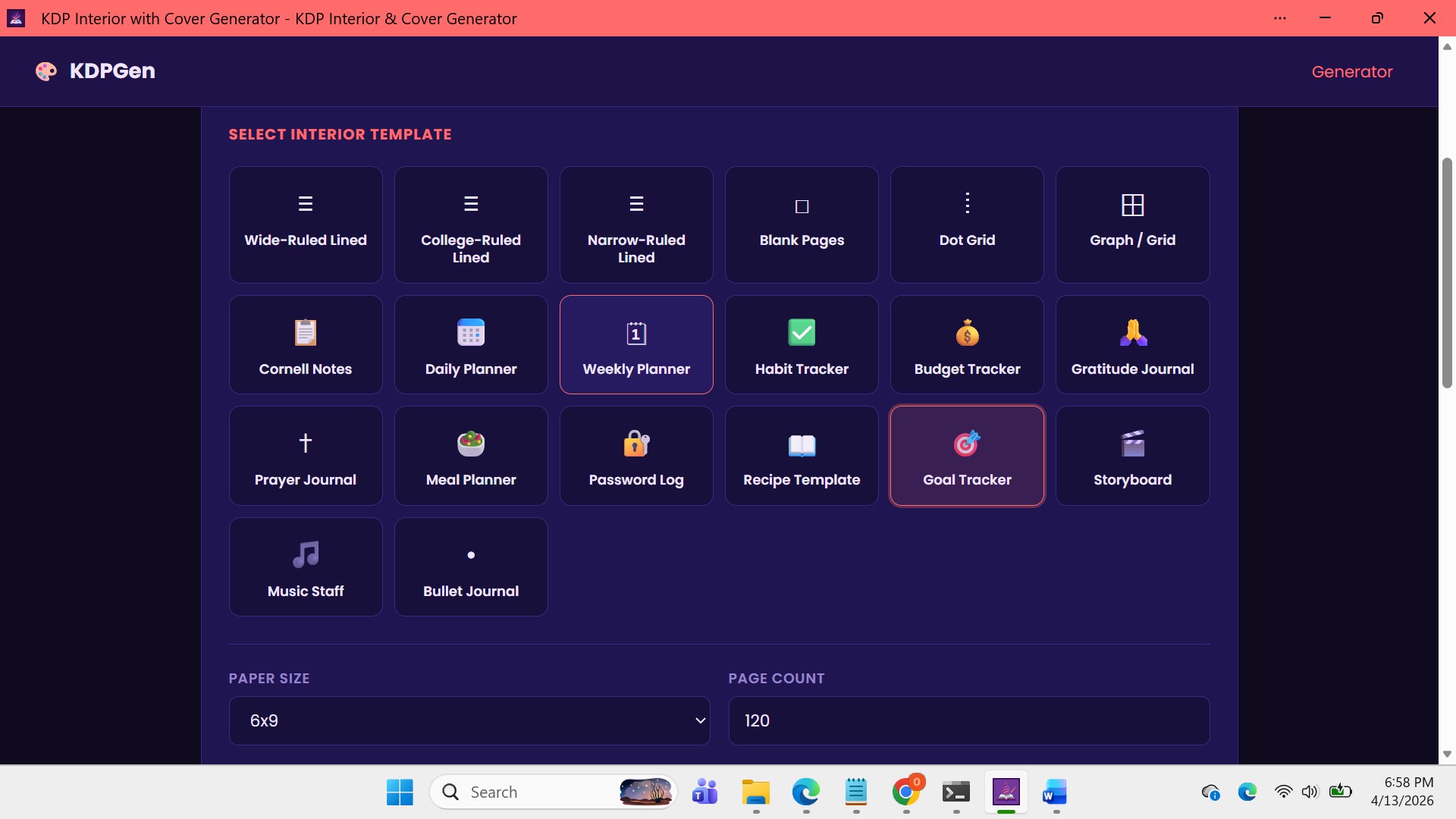
Task: Click the KDPGen brand name
Action: point(112,71)
